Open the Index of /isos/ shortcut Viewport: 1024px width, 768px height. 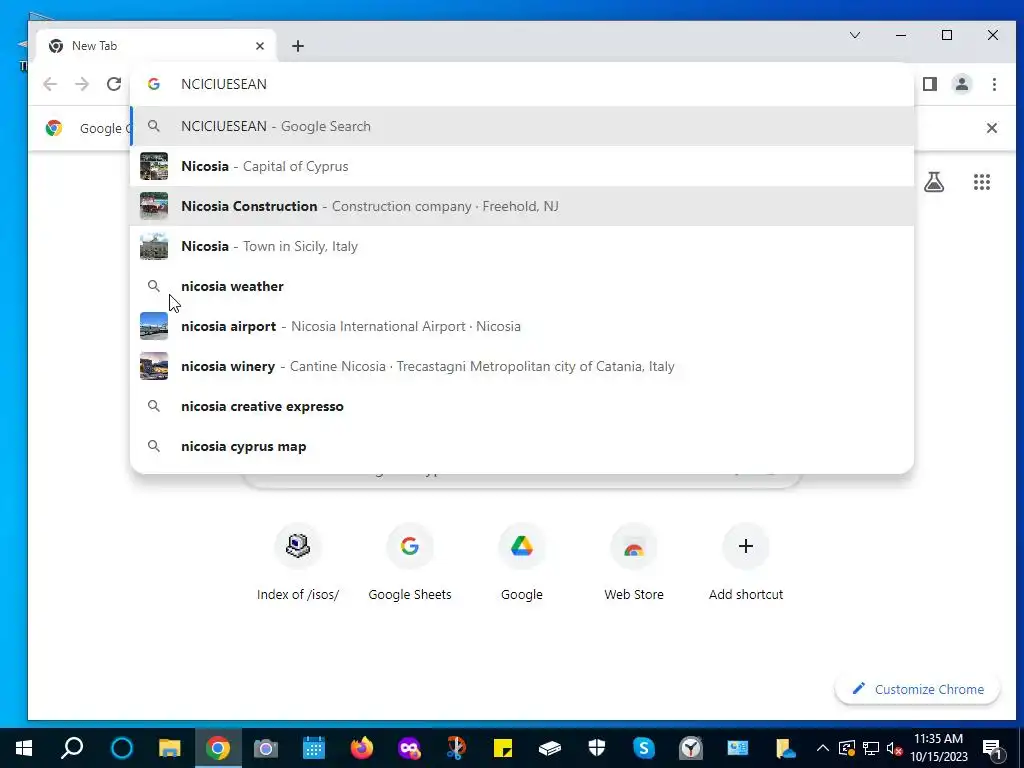click(x=298, y=563)
